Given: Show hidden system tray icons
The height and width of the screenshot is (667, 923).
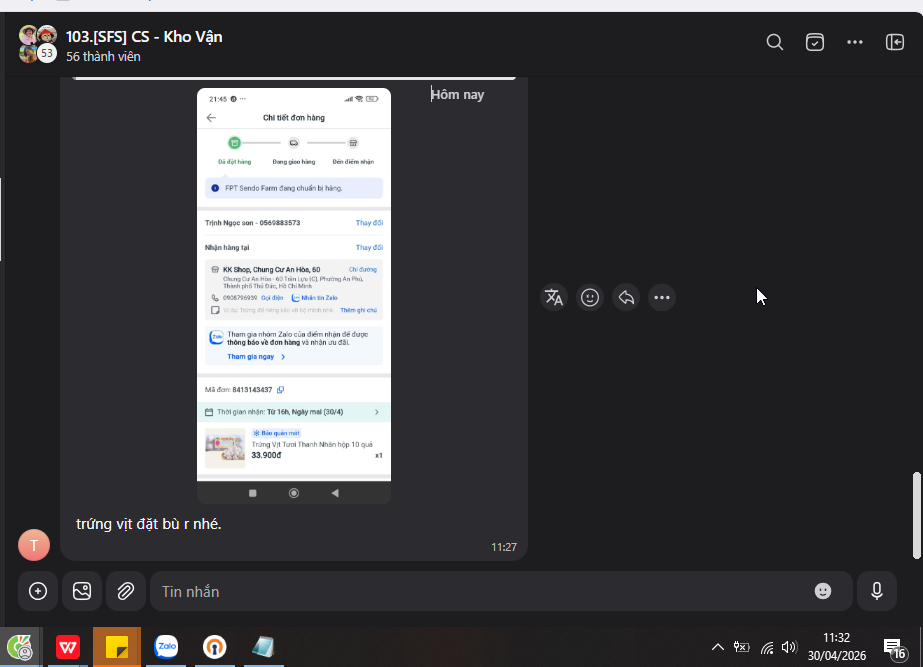Looking at the screenshot, I should tap(718, 647).
